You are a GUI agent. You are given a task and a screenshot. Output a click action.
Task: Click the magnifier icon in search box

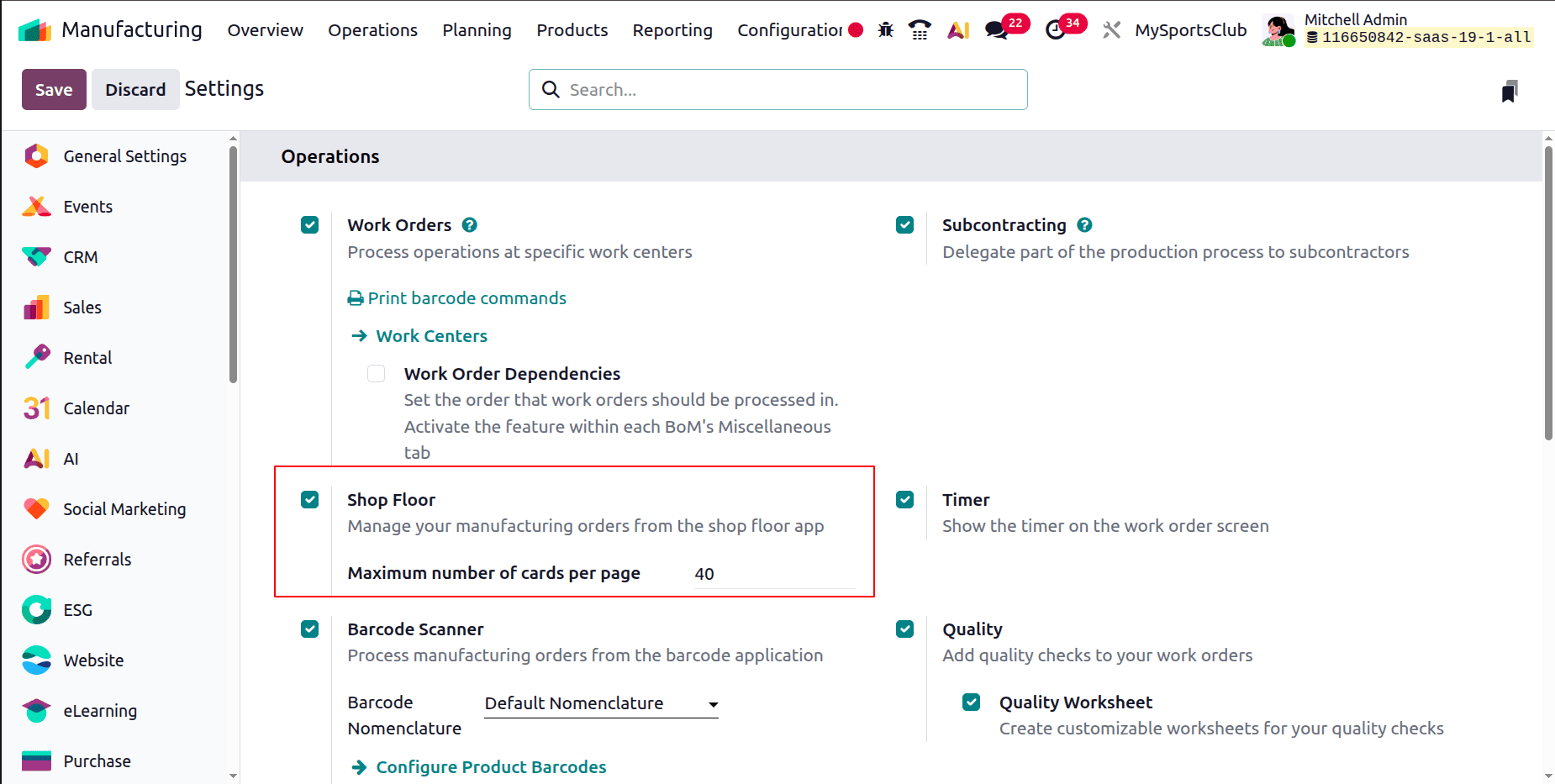click(551, 90)
